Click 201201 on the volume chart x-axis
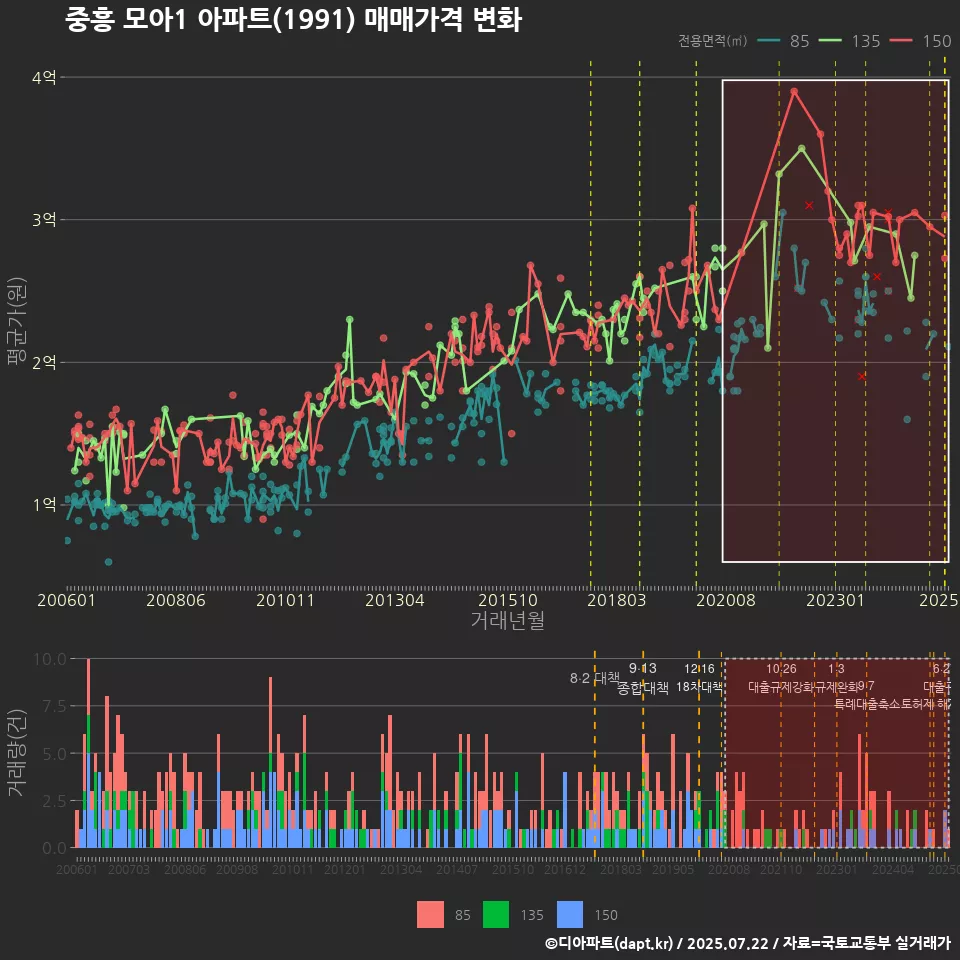 coord(345,869)
